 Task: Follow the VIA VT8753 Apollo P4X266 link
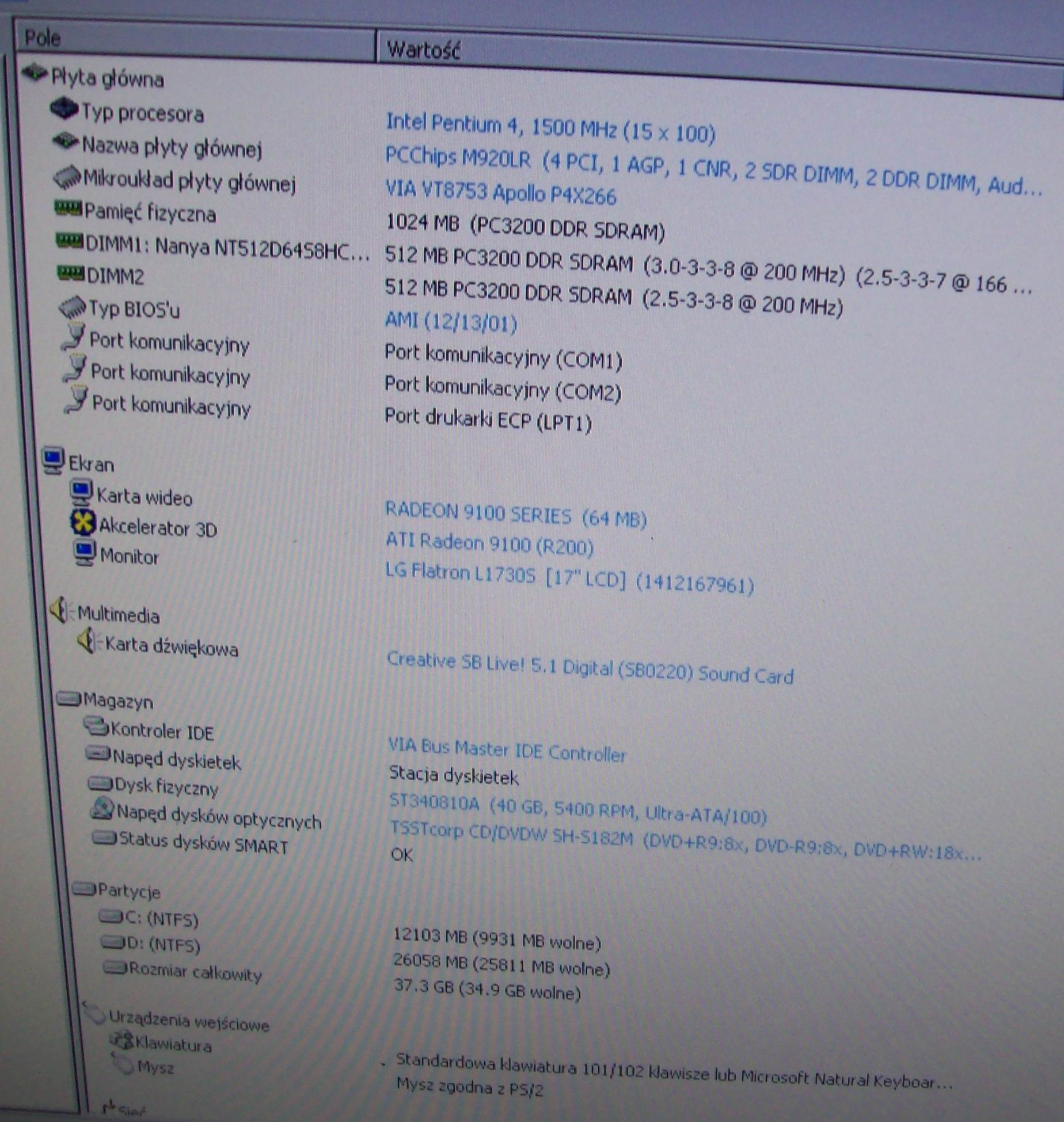click(x=500, y=192)
